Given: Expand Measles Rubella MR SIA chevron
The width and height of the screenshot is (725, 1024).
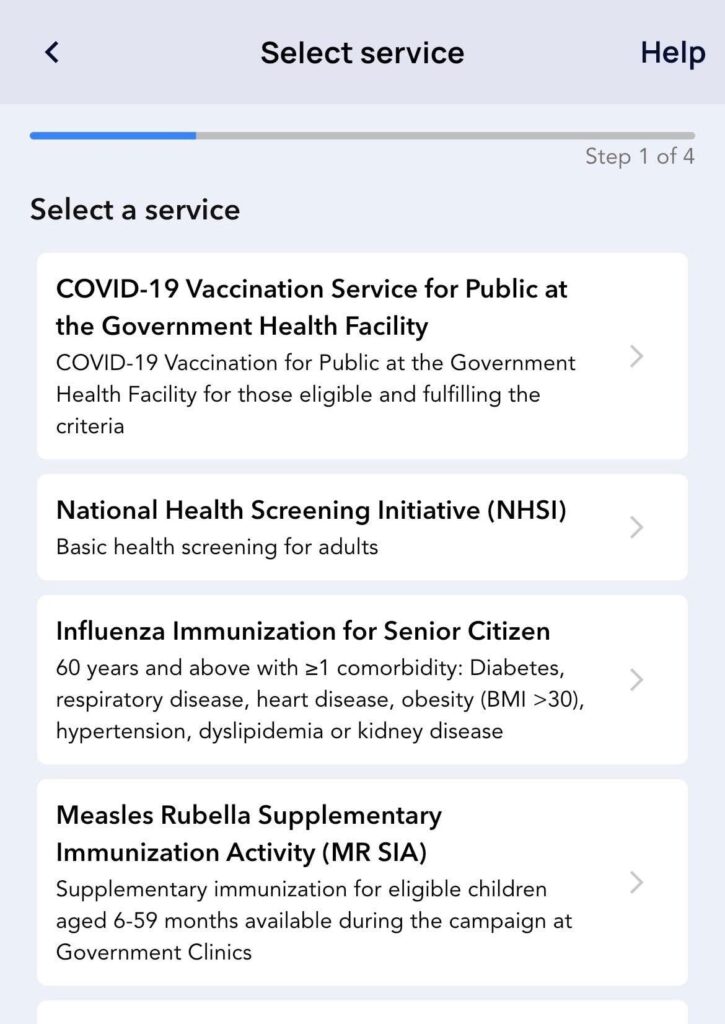Looking at the screenshot, I should click(636, 882).
